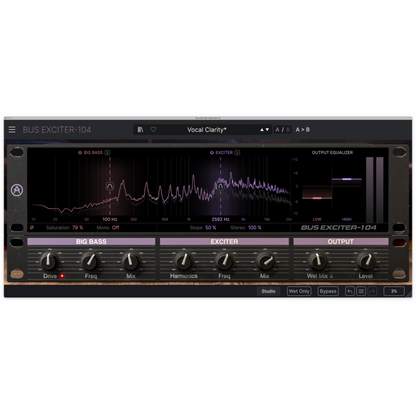416x416 pixels.
Task: Open the edit history list icon
Action: point(361,291)
